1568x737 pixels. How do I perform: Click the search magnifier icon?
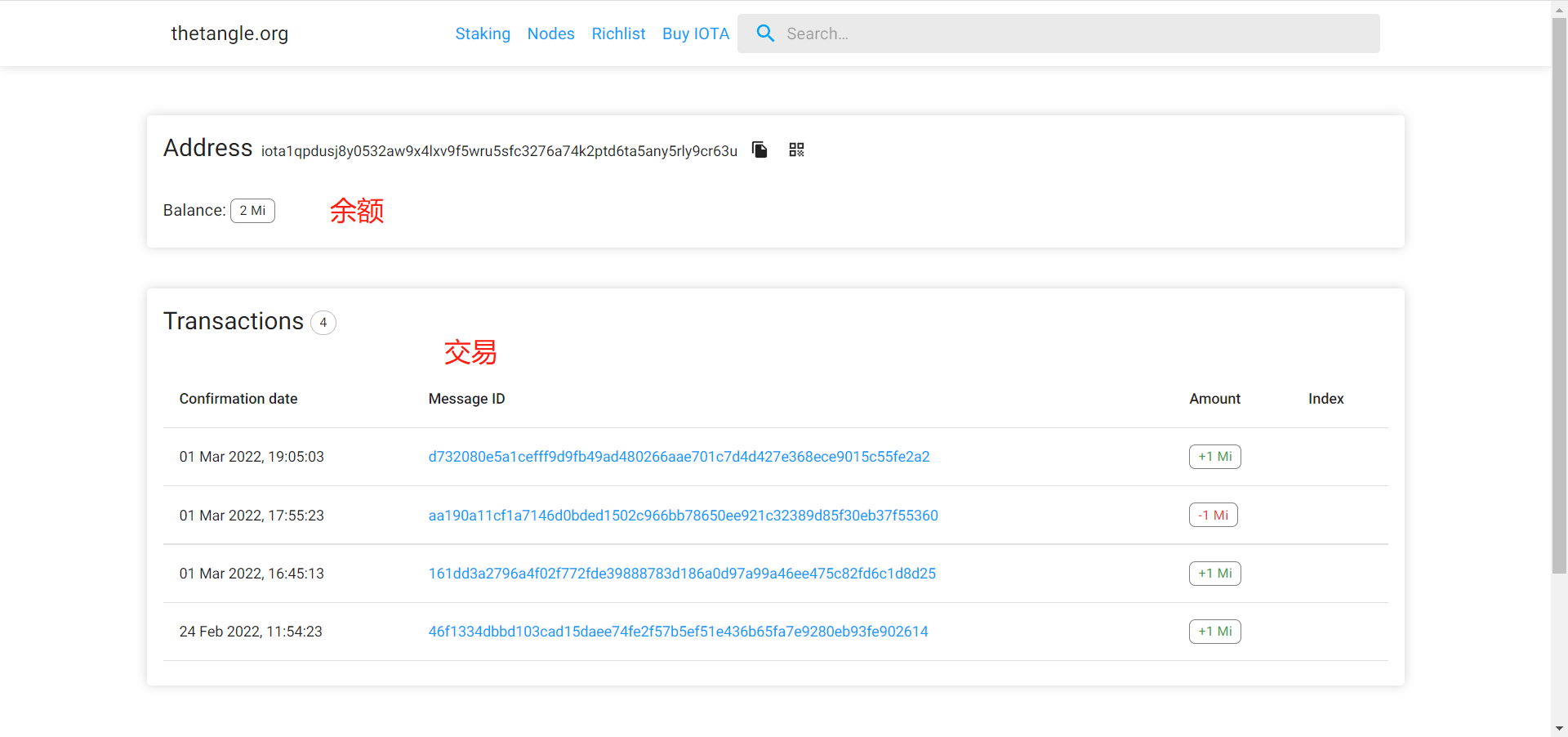(765, 33)
